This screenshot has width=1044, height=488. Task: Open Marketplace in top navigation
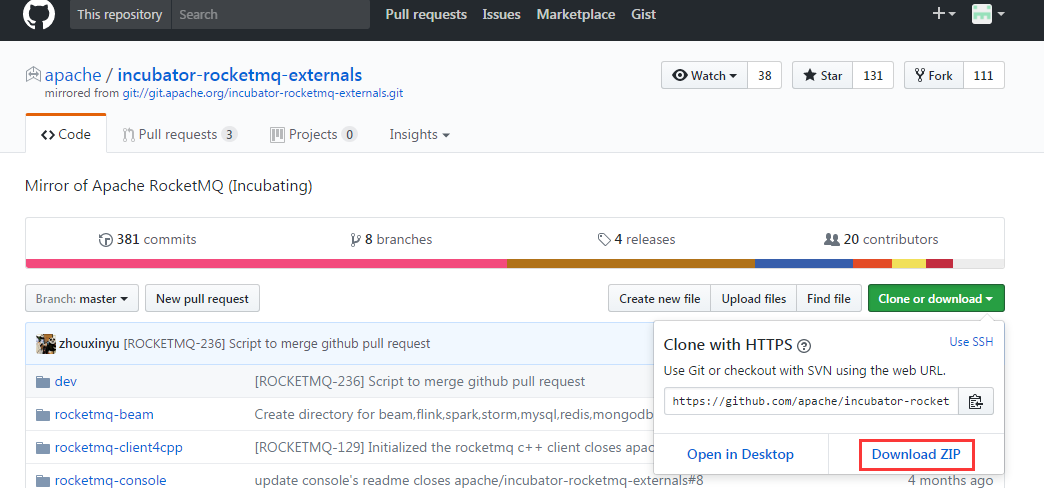[x=576, y=14]
